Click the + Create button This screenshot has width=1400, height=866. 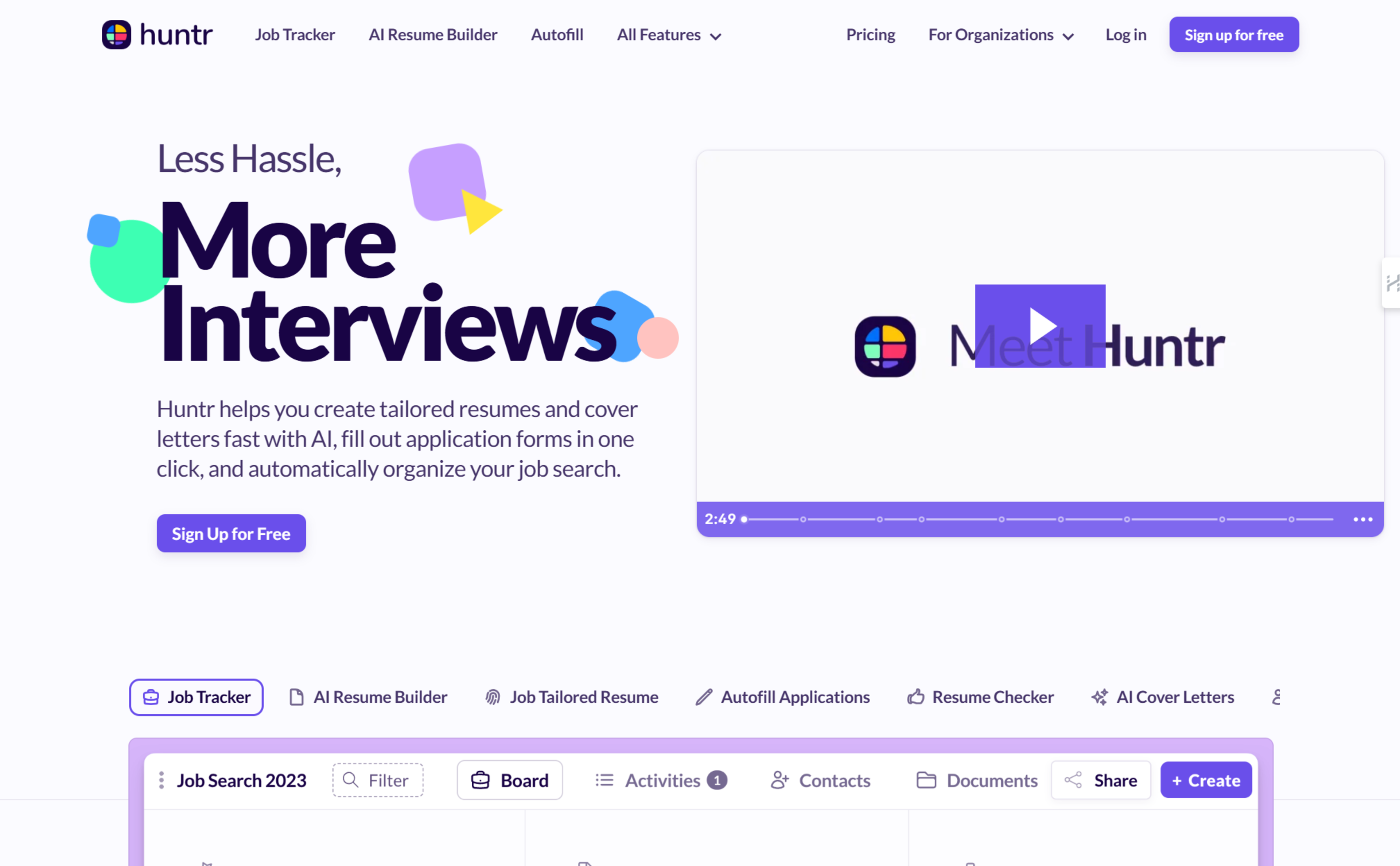click(1206, 780)
